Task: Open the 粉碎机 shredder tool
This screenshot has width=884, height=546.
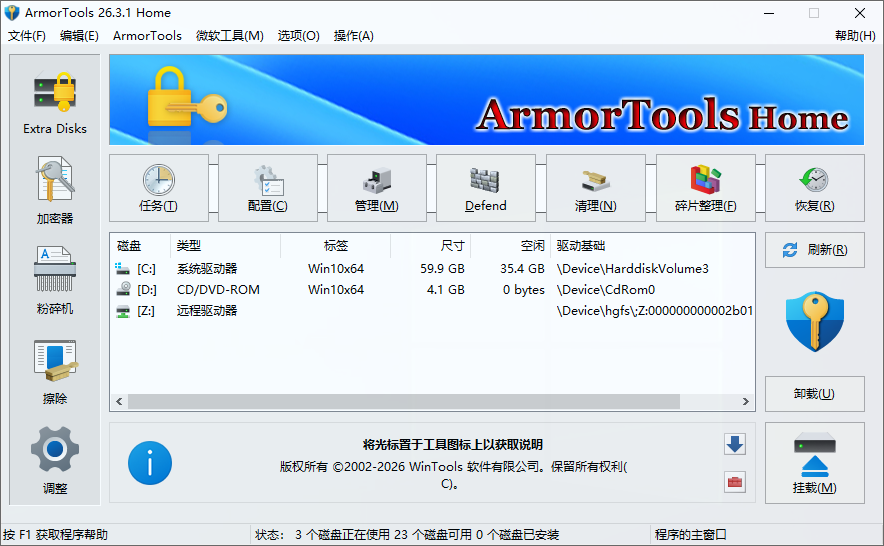Action: coord(55,280)
